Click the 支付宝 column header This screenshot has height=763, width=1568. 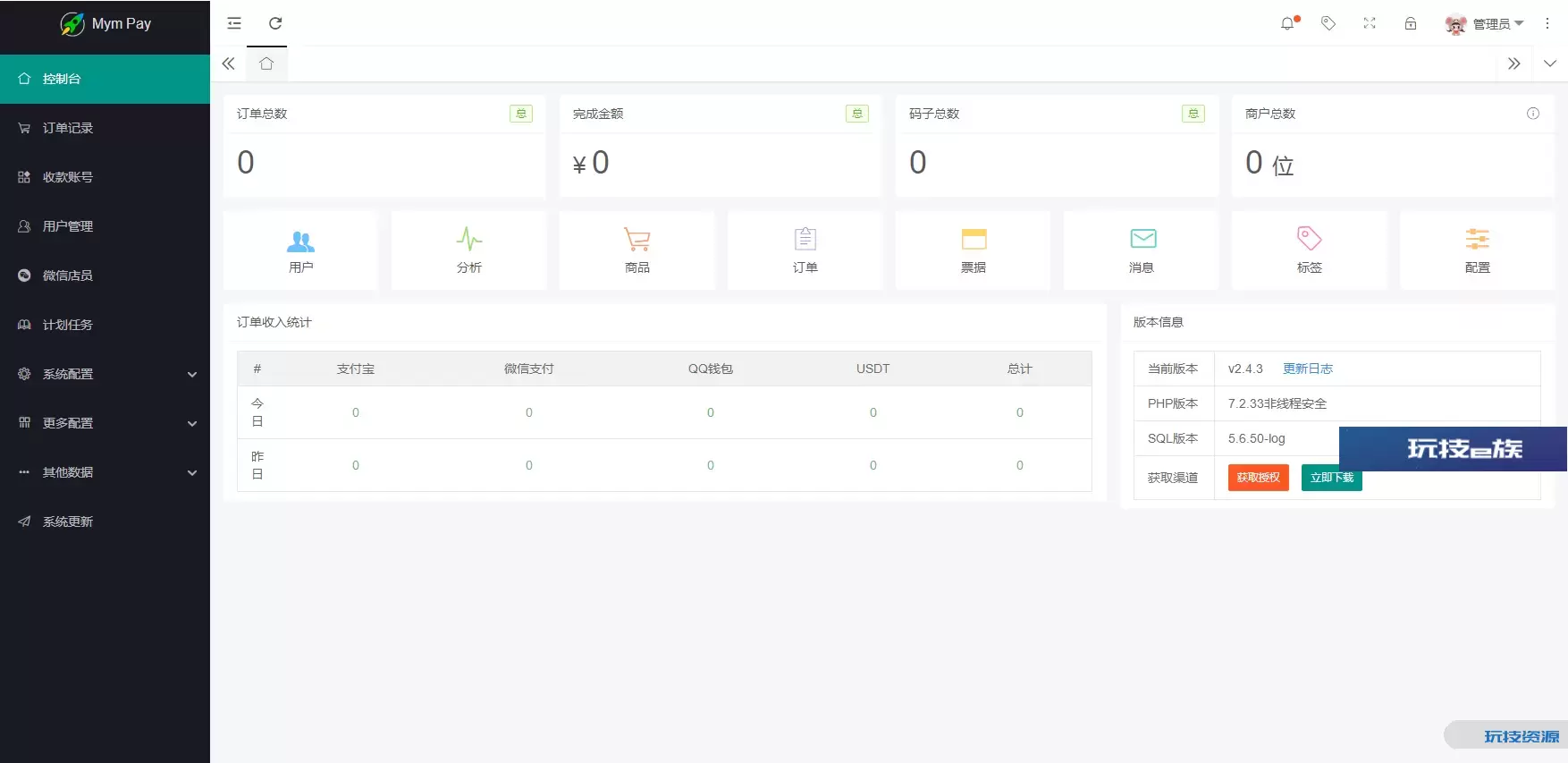click(356, 369)
